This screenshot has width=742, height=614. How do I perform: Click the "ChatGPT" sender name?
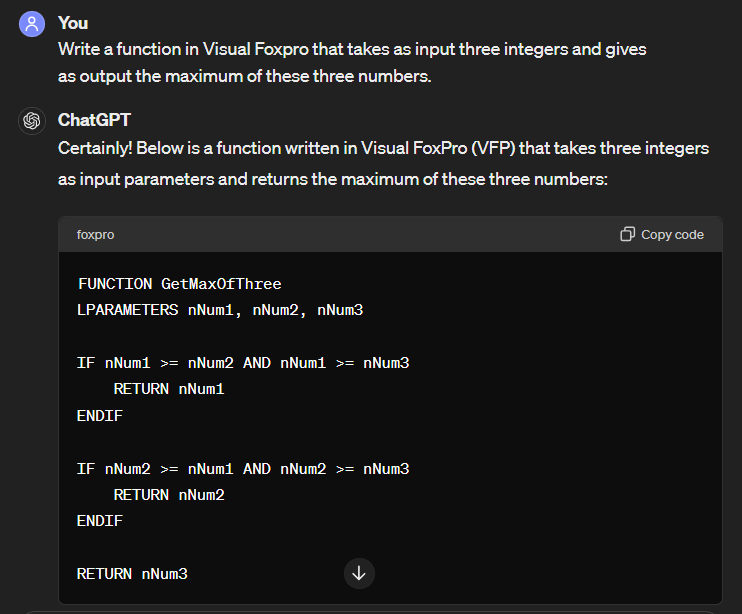(x=94, y=120)
